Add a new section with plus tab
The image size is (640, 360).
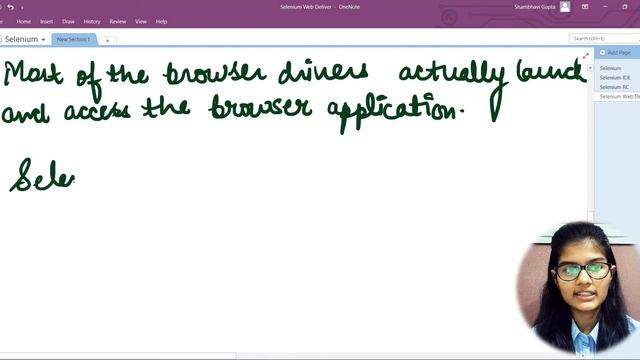click(x=107, y=40)
